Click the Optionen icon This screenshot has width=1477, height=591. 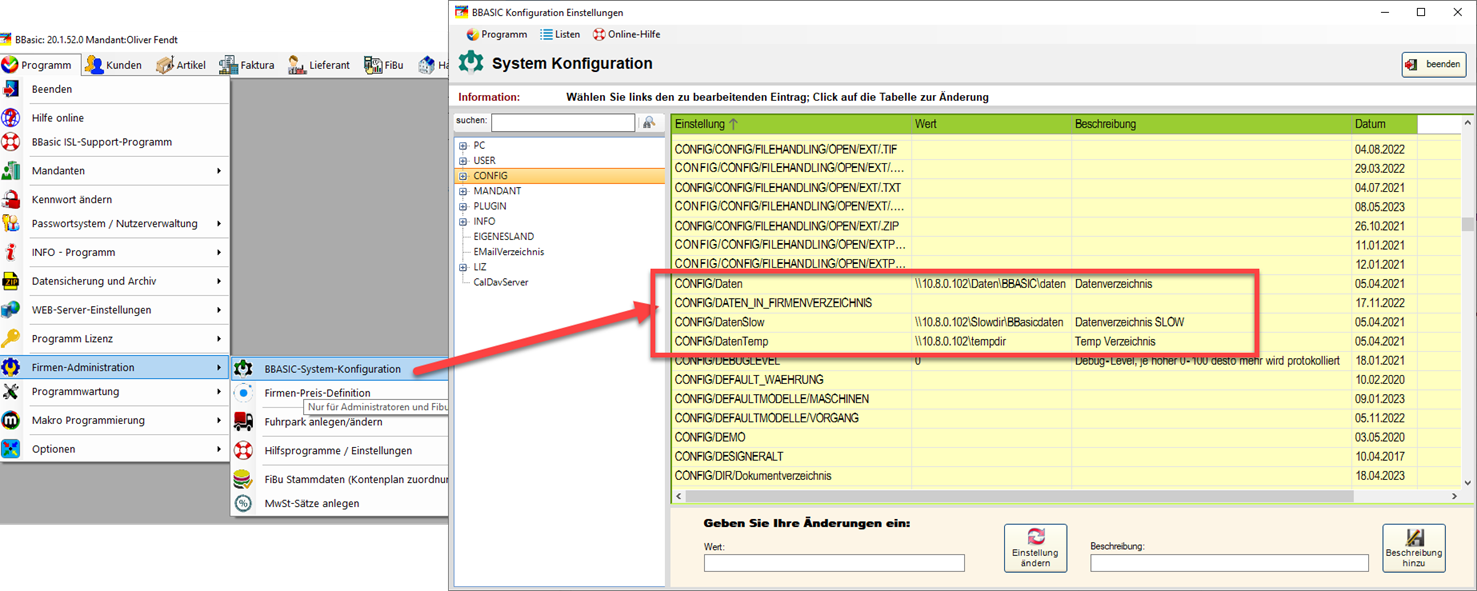[11, 449]
